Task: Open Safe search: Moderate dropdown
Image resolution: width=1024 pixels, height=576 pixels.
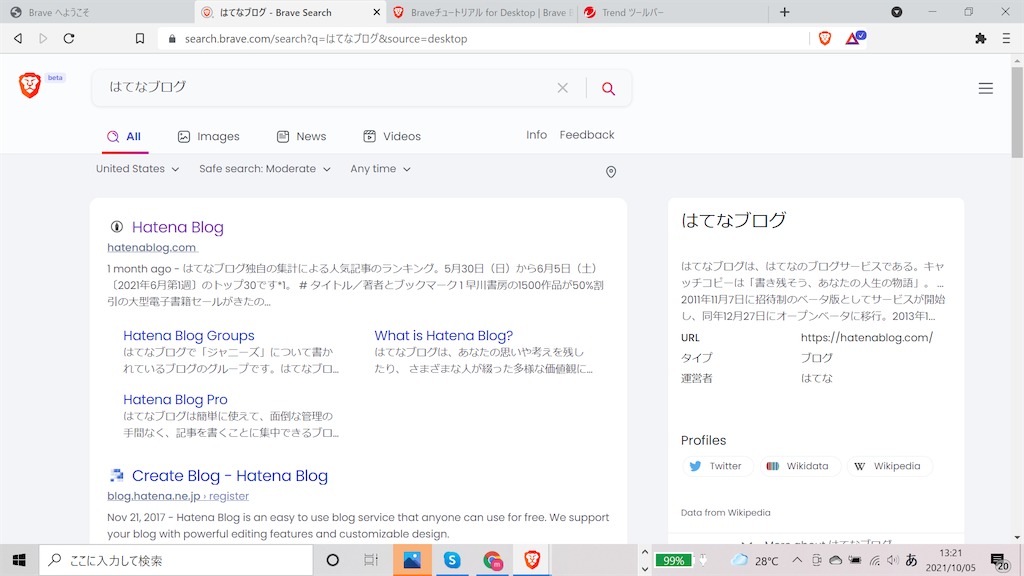Action: click(264, 168)
